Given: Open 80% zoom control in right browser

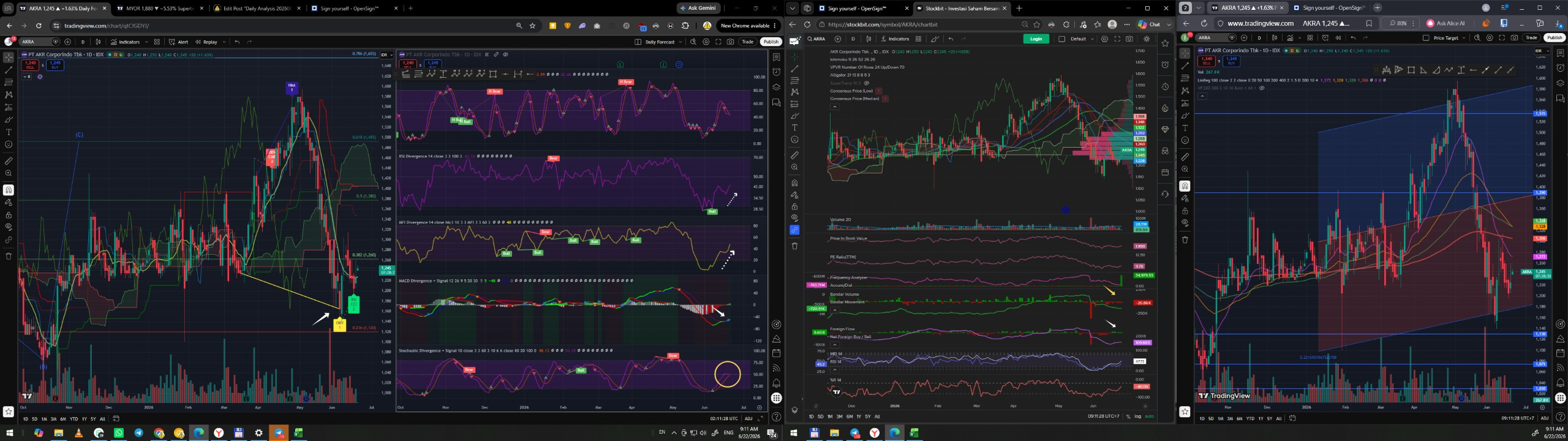Looking at the screenshot, I should click(1401, 23).
